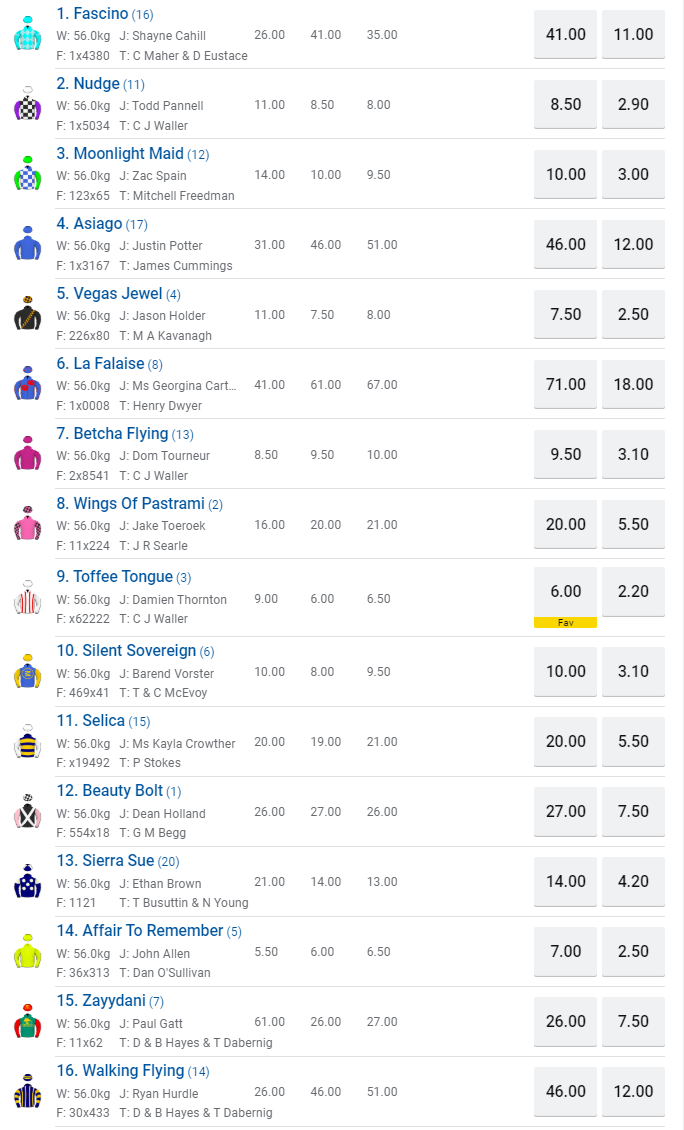Click Moonlight Maid's green-capped silk icon
The image size is (684, 1130).
(27, 174)
